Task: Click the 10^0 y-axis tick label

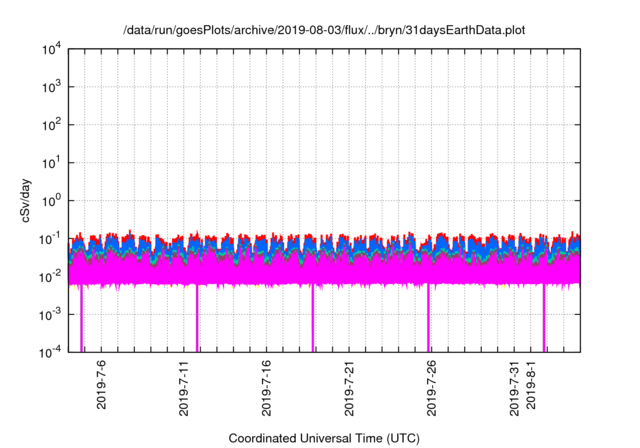Action: click(51, 201)
